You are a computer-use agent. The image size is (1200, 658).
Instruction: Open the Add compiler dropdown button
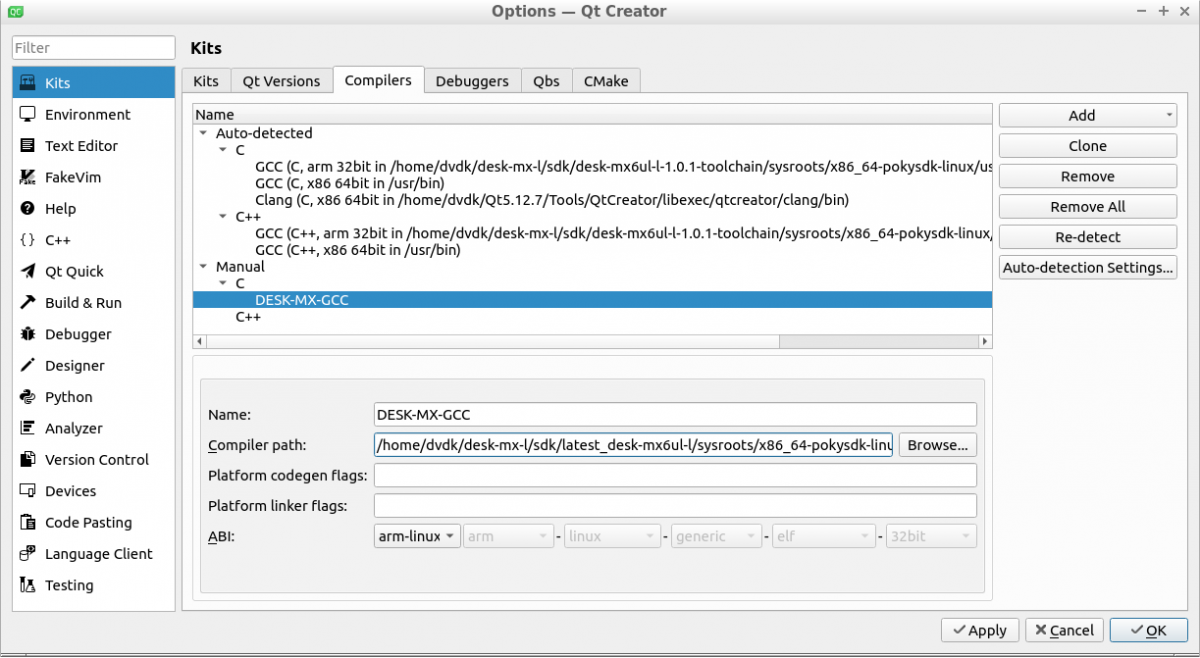[x=1087, y=116]
